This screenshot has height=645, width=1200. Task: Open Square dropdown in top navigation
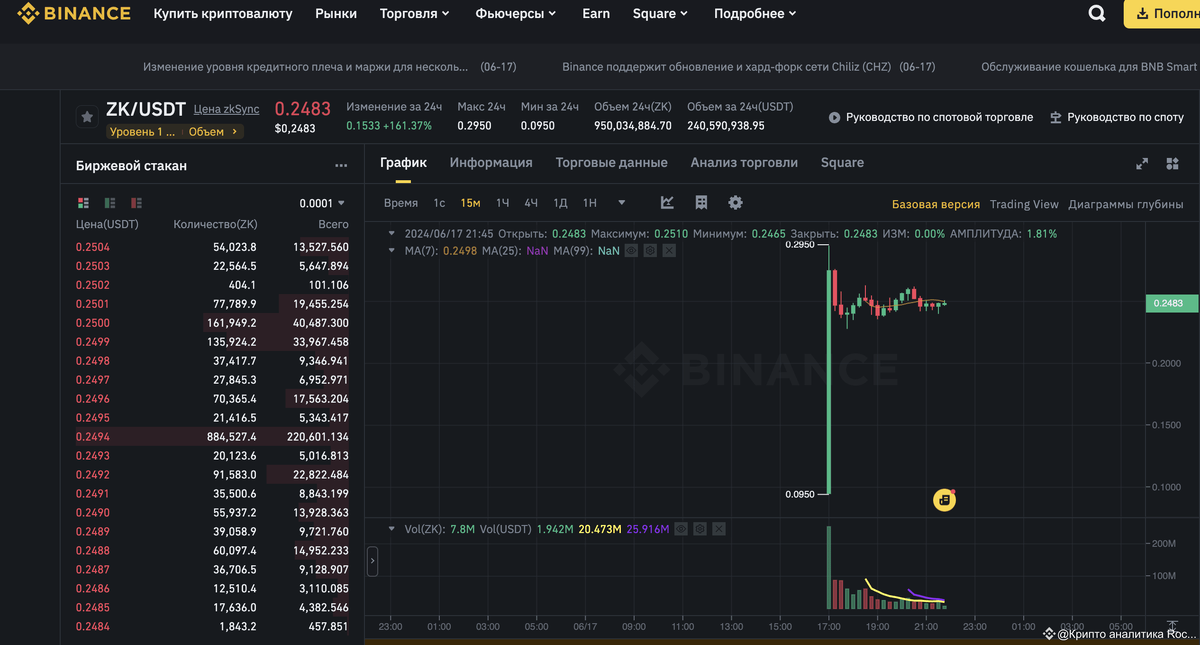pyautogui.click(x=661, y=14)
